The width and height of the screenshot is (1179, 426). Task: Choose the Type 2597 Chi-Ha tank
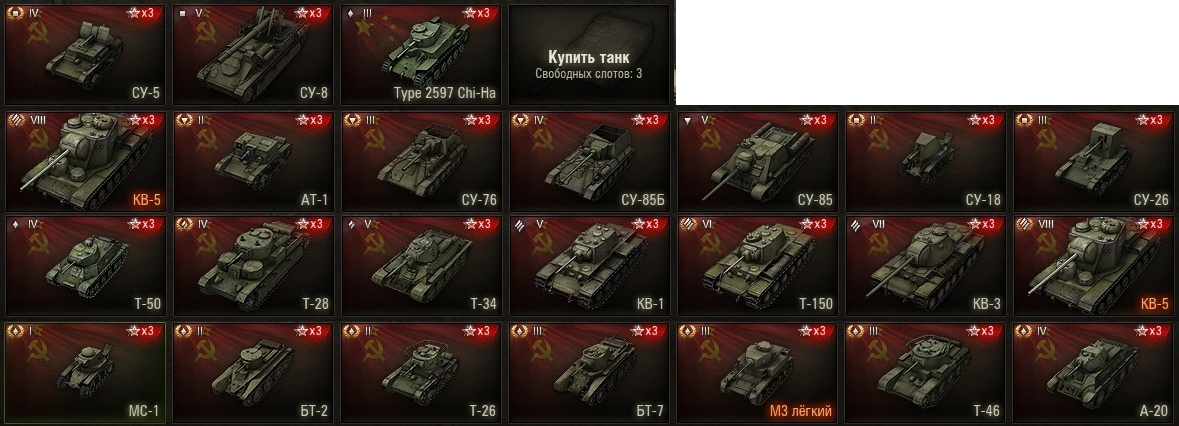point(421,54)
